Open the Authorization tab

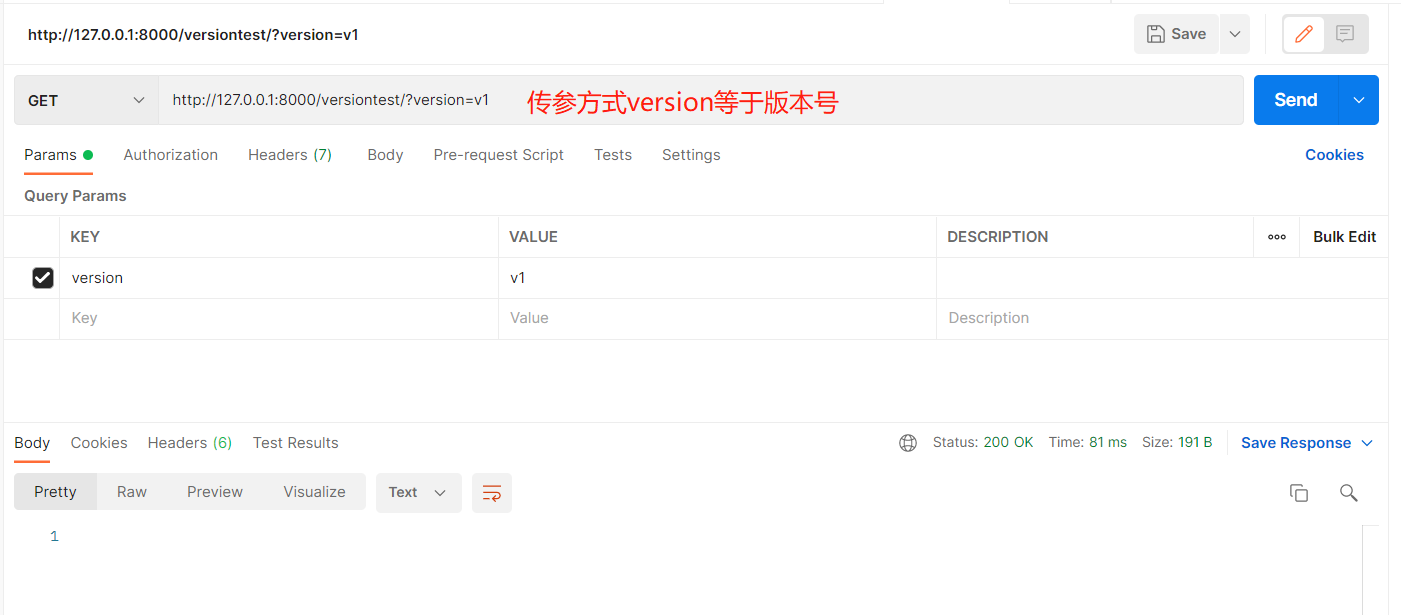tap(171, 155)
